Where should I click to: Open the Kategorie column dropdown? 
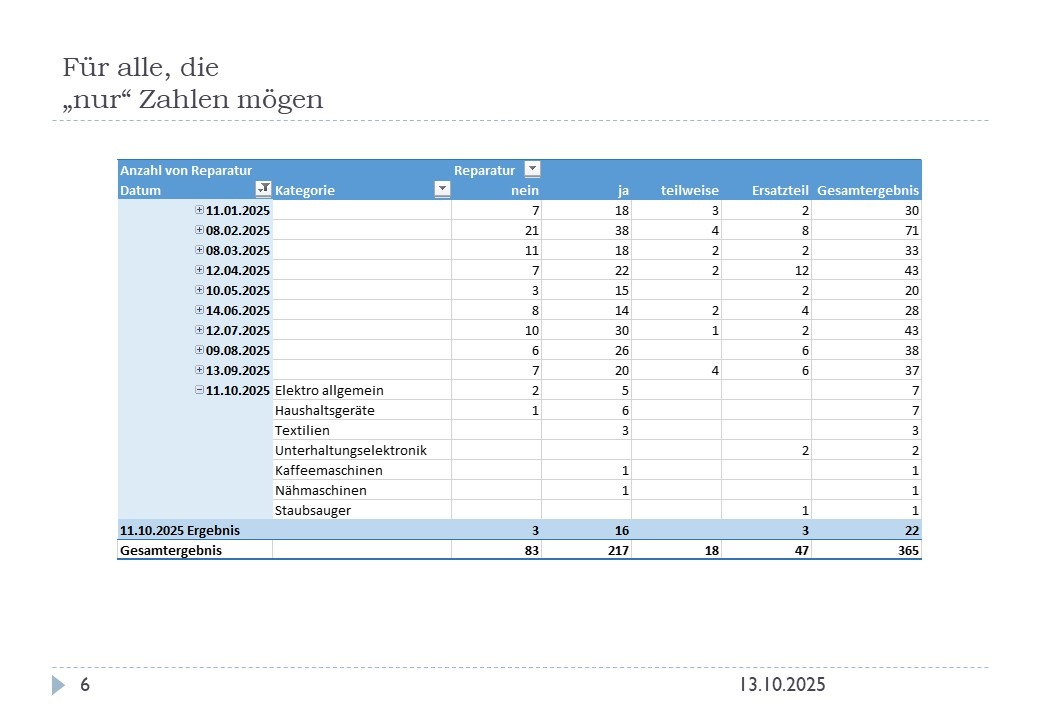point(442,189)
